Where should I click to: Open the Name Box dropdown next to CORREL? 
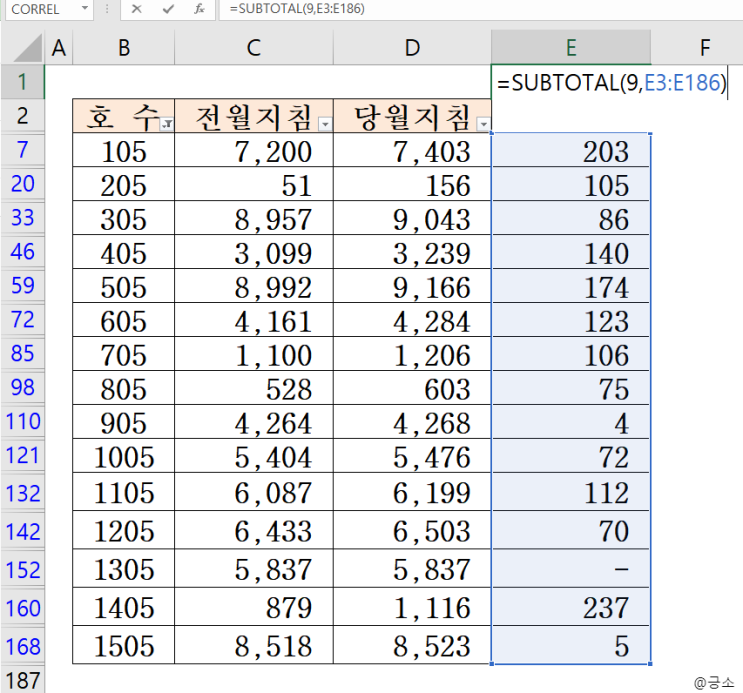point(85,9)
